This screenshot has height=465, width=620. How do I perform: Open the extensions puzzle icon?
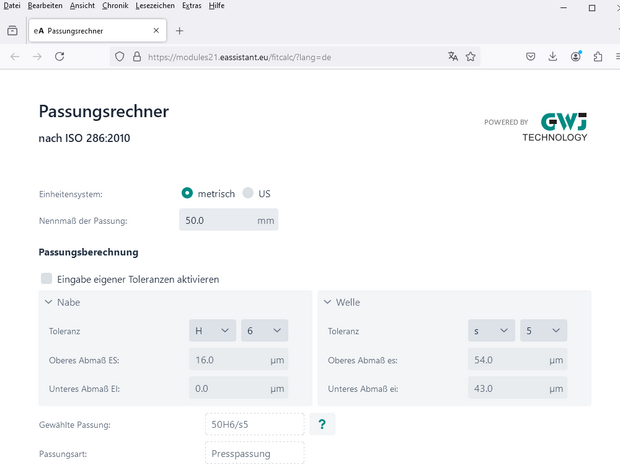pos(598,57)
